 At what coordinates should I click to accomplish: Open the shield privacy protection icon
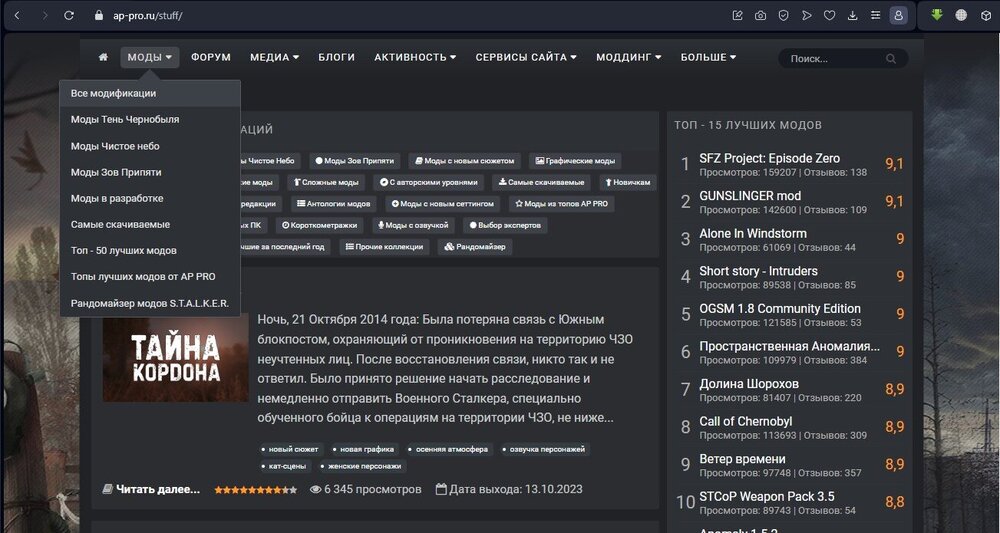783,15
